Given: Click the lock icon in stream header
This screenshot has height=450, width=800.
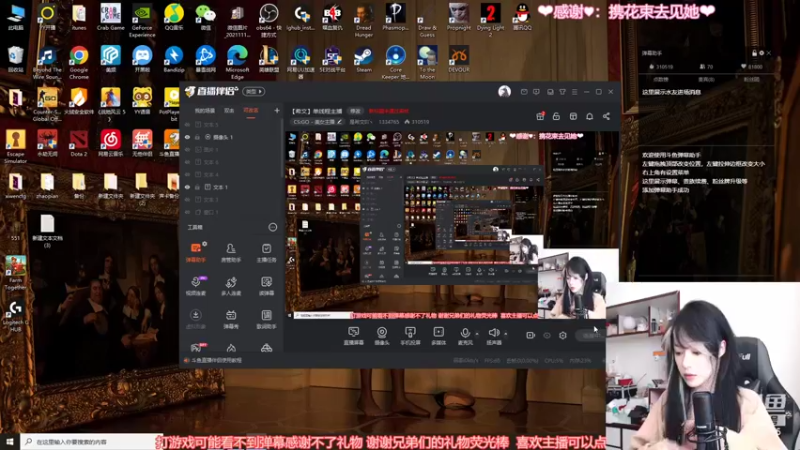Looking at the screenshot, I should [x=556, y=116].
